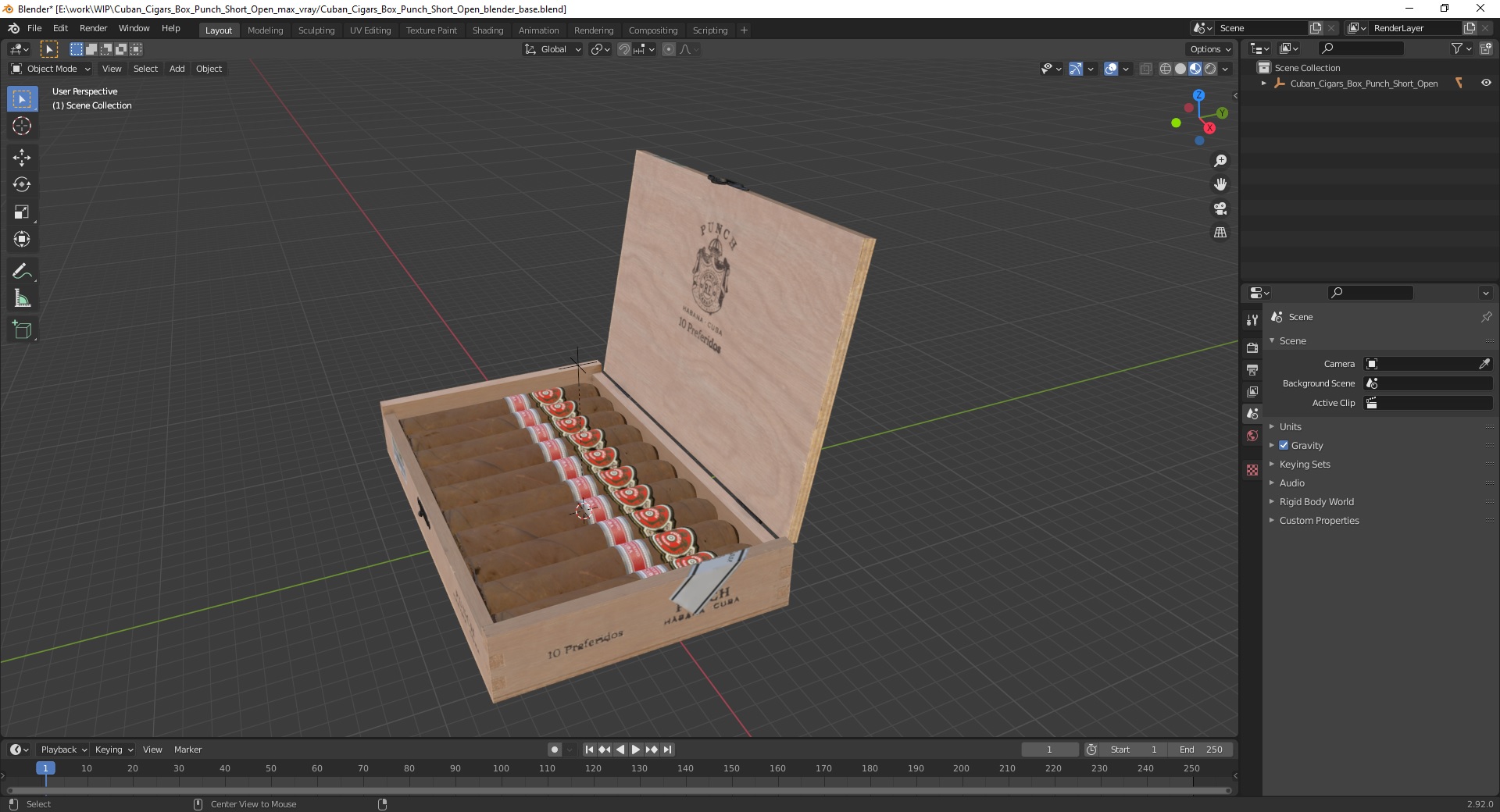Image resolution: width=1500 pixels, height=812 pixels.
Task: Open the Render menu
Action: click(x=93, y=28)
